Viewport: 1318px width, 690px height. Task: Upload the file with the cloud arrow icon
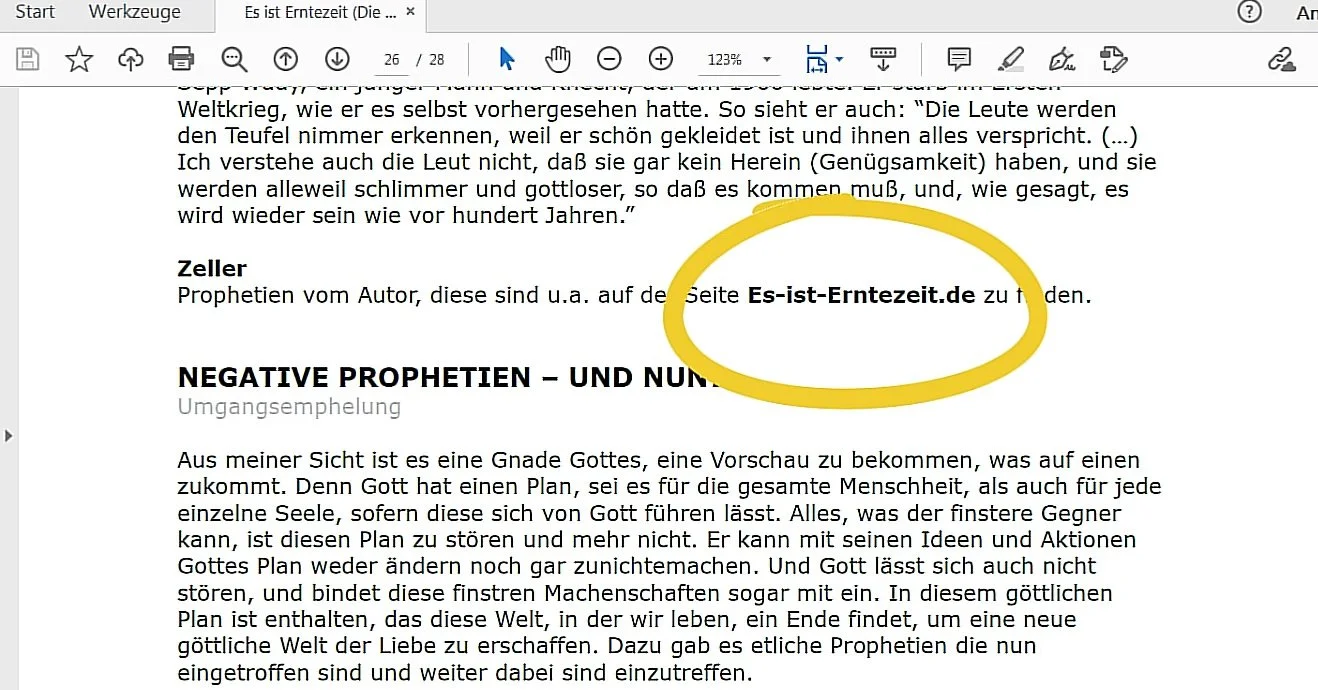click(x=131, y=60)
